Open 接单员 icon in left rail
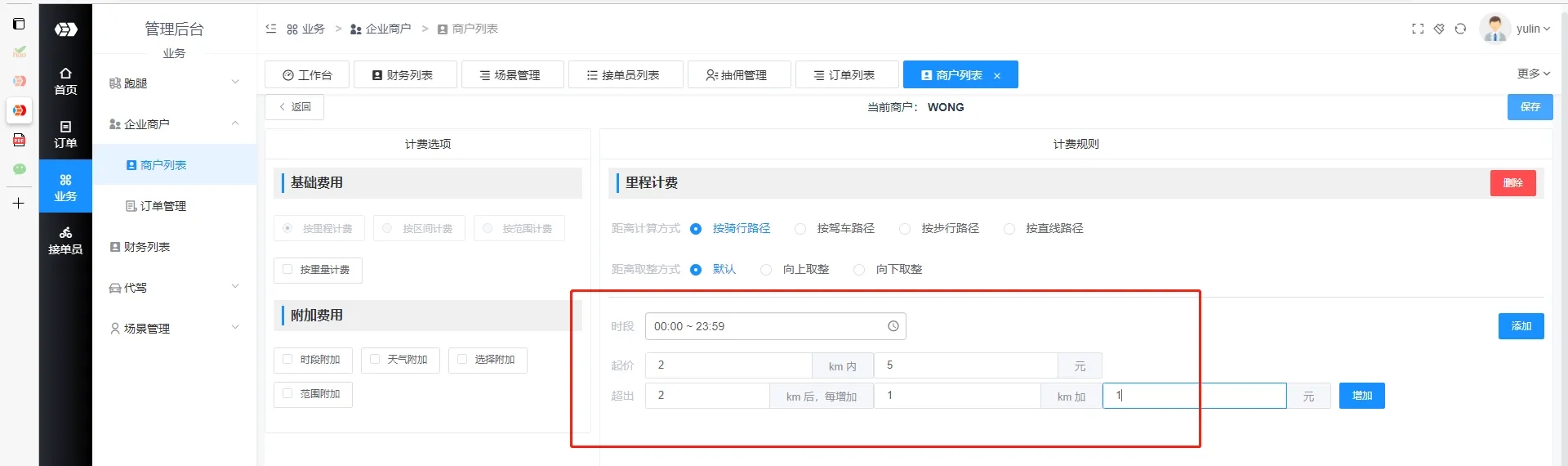1568x466 pixels. [x=65, y=240]
